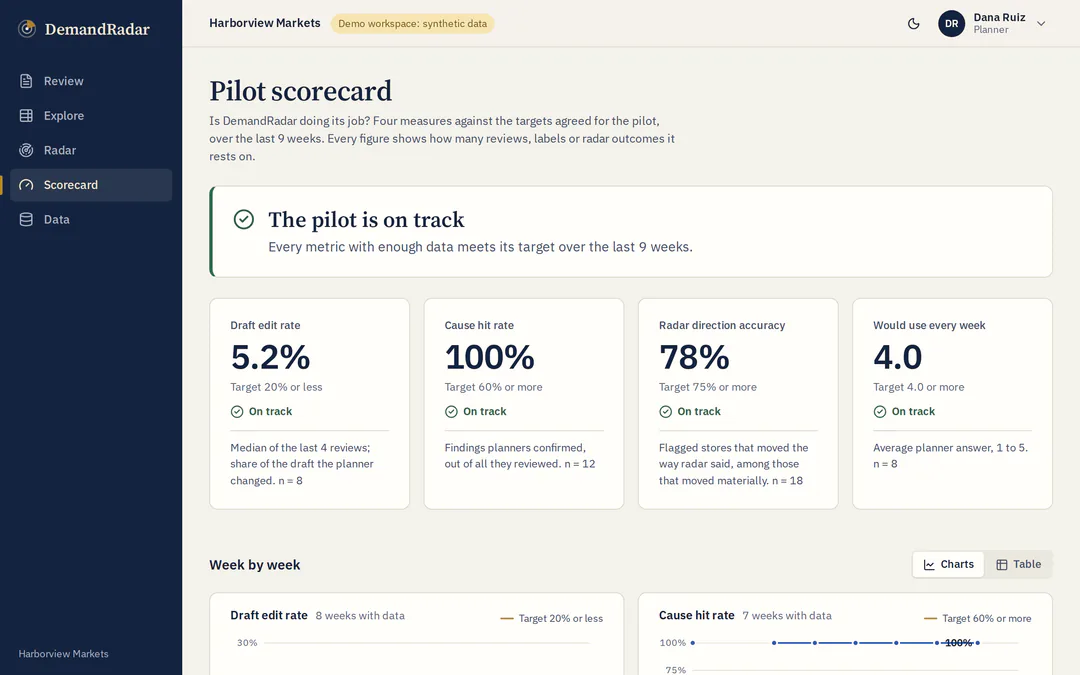Click chart legend 'Target 60% or more'

tap(977, 619)
